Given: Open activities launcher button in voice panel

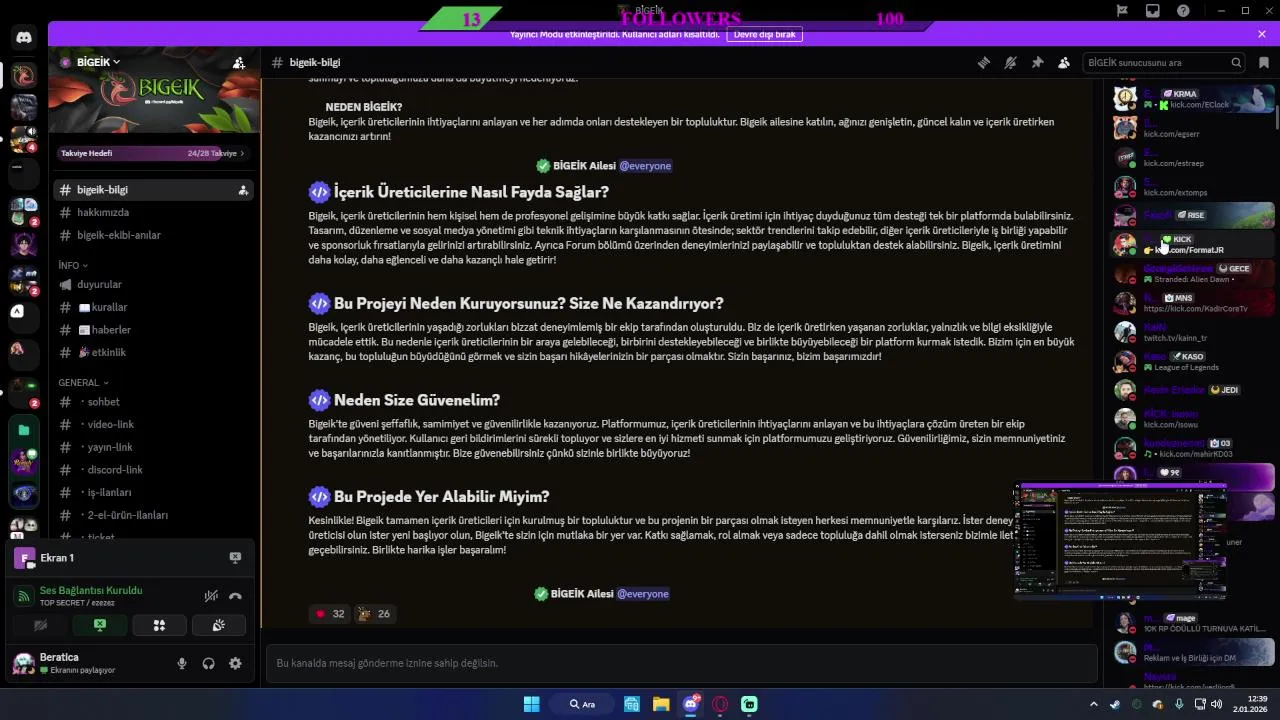Looking at the screenshot, I should (159, 625).
